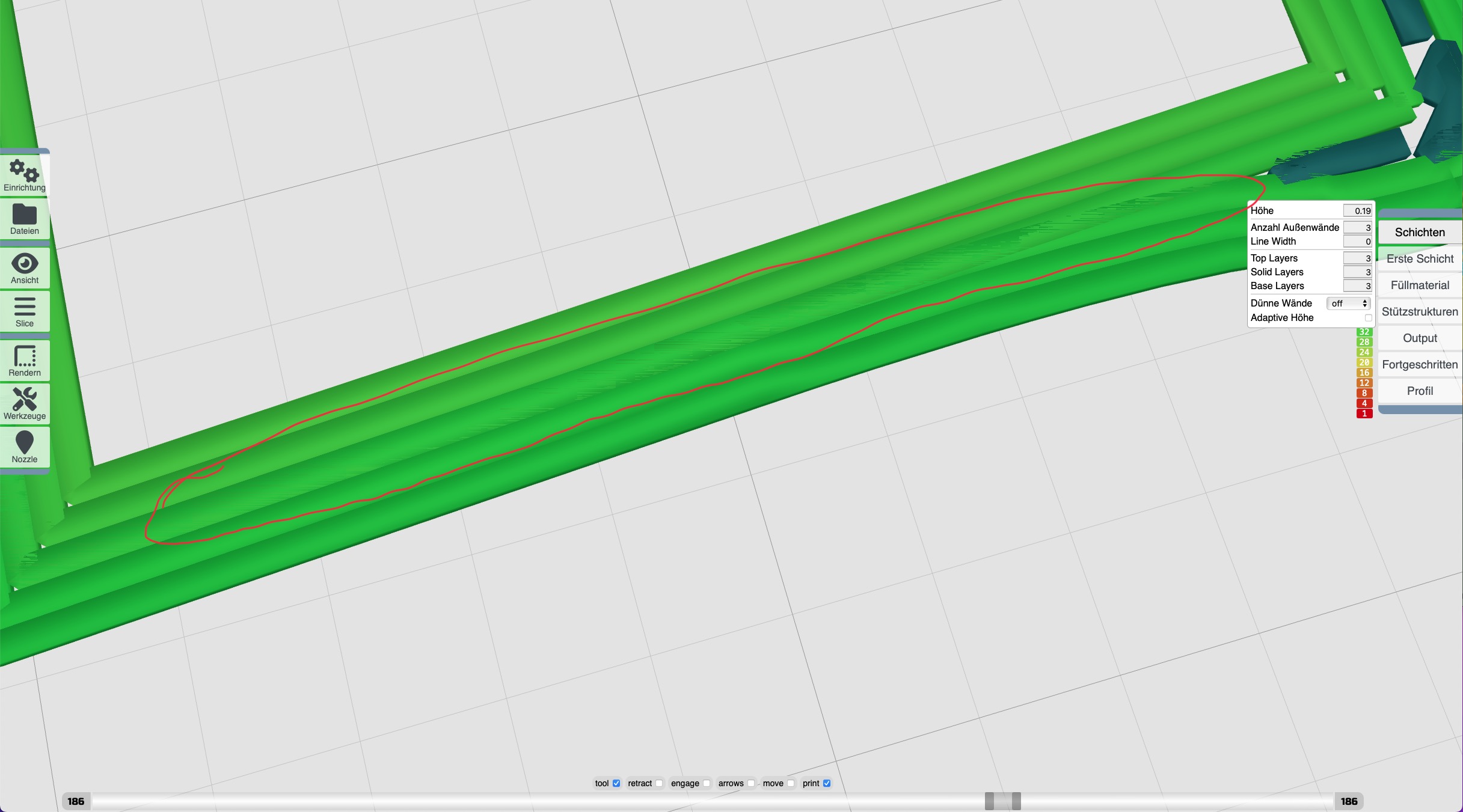The image size is (1463, 812).
Task: Open the Dünne Wände dropdown
Action: (1348, 304)
